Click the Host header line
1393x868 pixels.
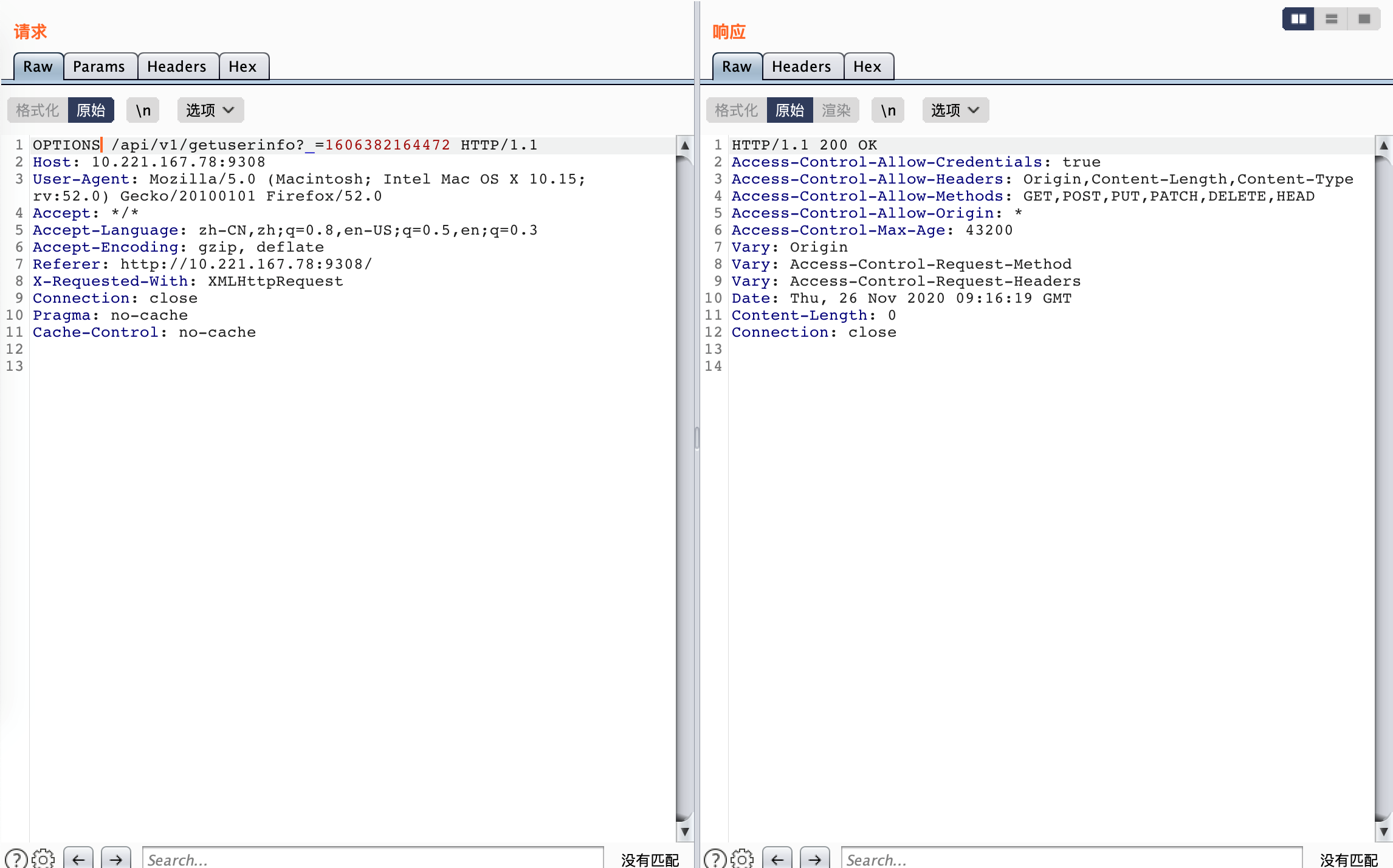click(x=149, y=162)
